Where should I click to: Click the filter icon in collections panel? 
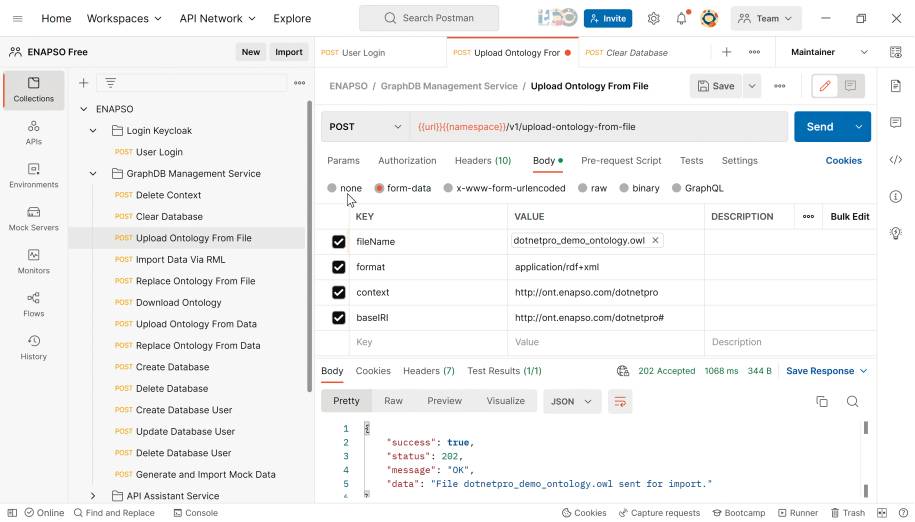[x=110, y=83]
